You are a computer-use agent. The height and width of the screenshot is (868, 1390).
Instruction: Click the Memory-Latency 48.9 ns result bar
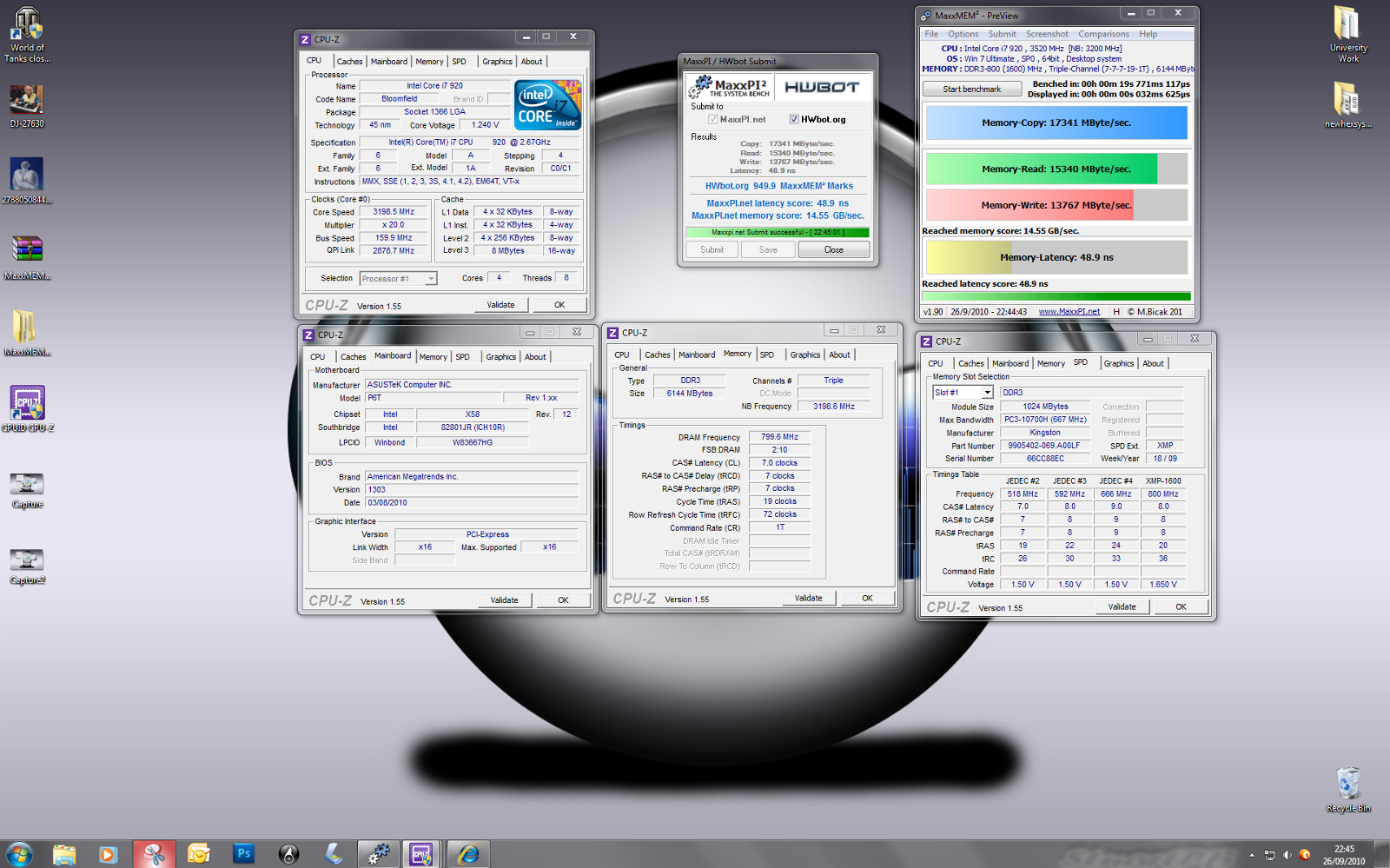pyautogui.click(x=1056, y=257)
